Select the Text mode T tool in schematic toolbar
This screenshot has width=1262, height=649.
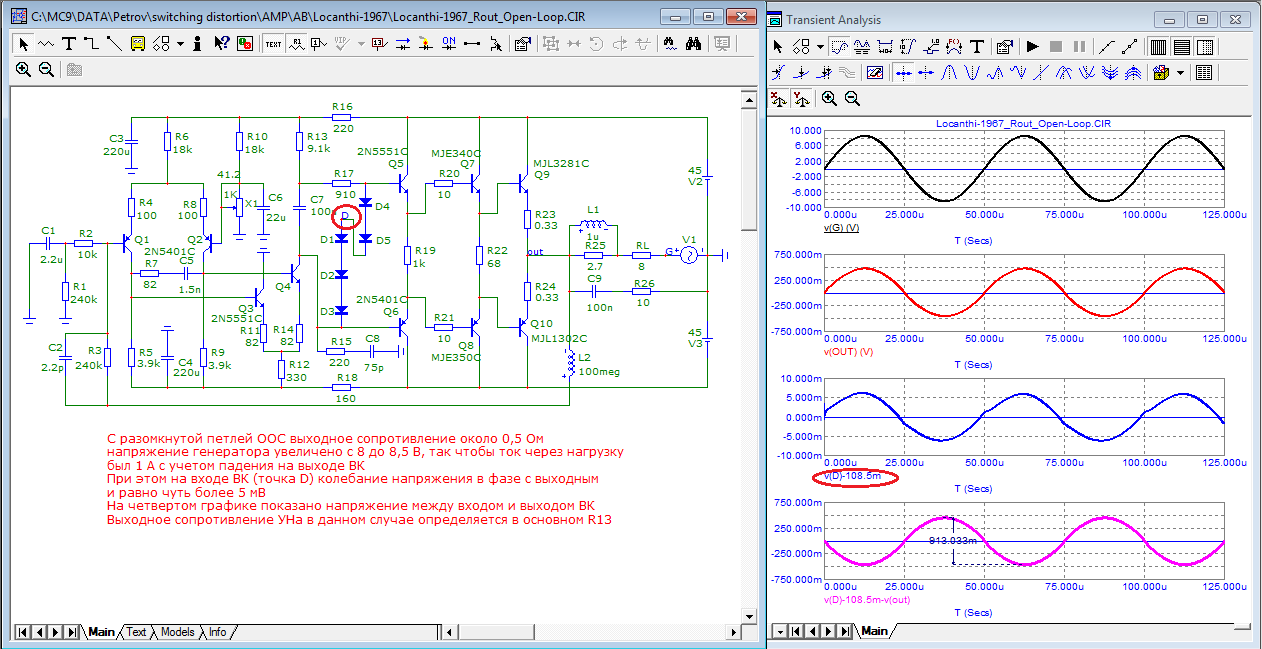point(69,44)
